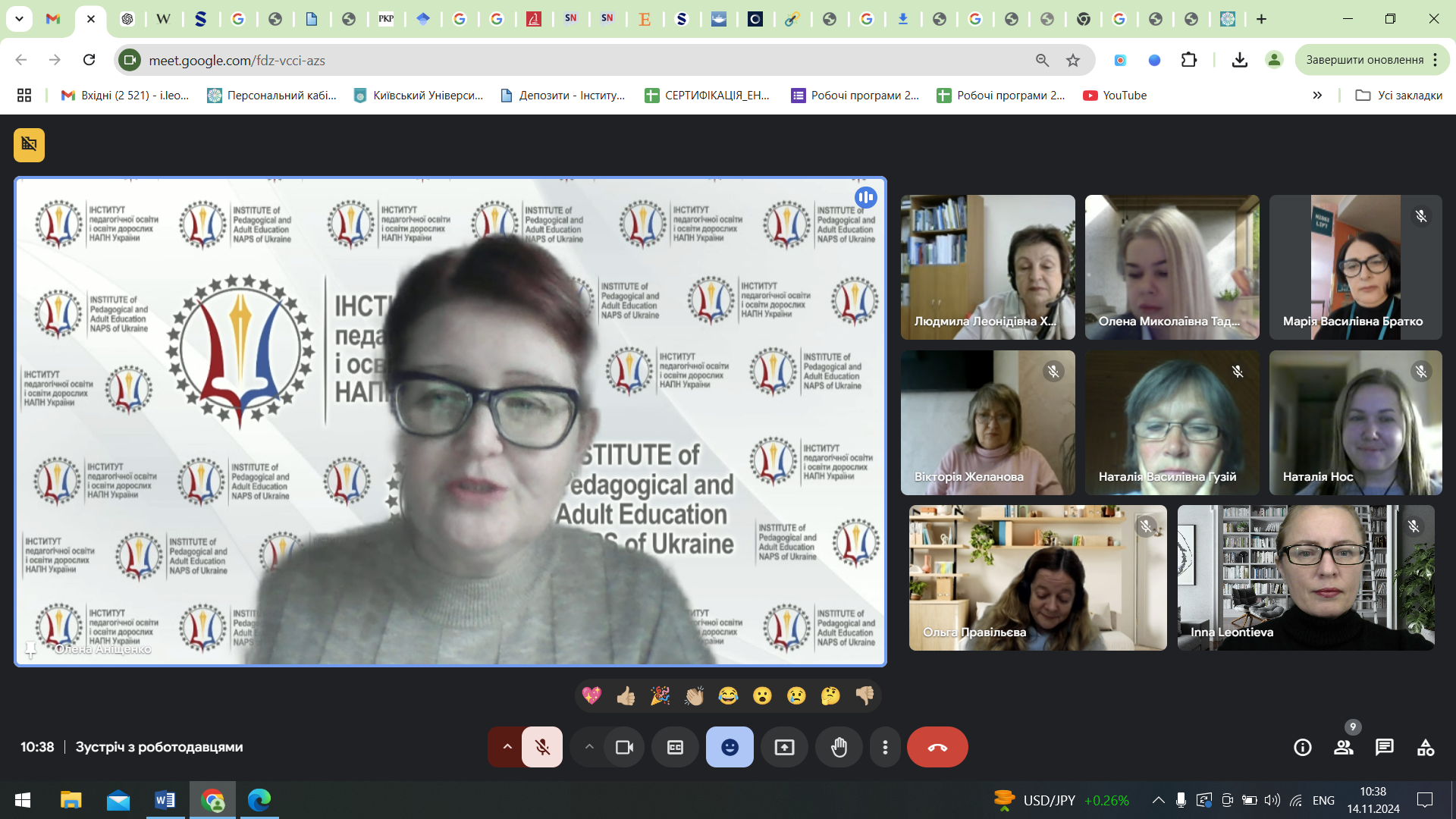Open the three-dot more options menu
1456x819 pixels.
point(885,747)
